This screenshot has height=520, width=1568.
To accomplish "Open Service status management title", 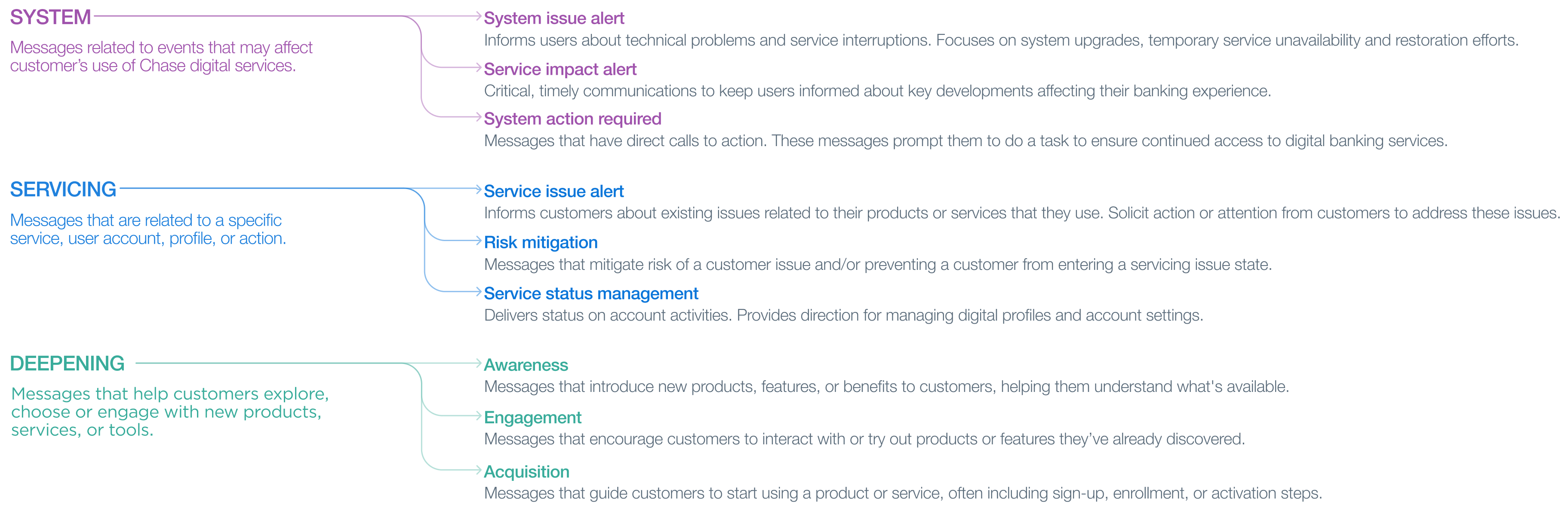I will pyautogui.click(x=590, y=294).
